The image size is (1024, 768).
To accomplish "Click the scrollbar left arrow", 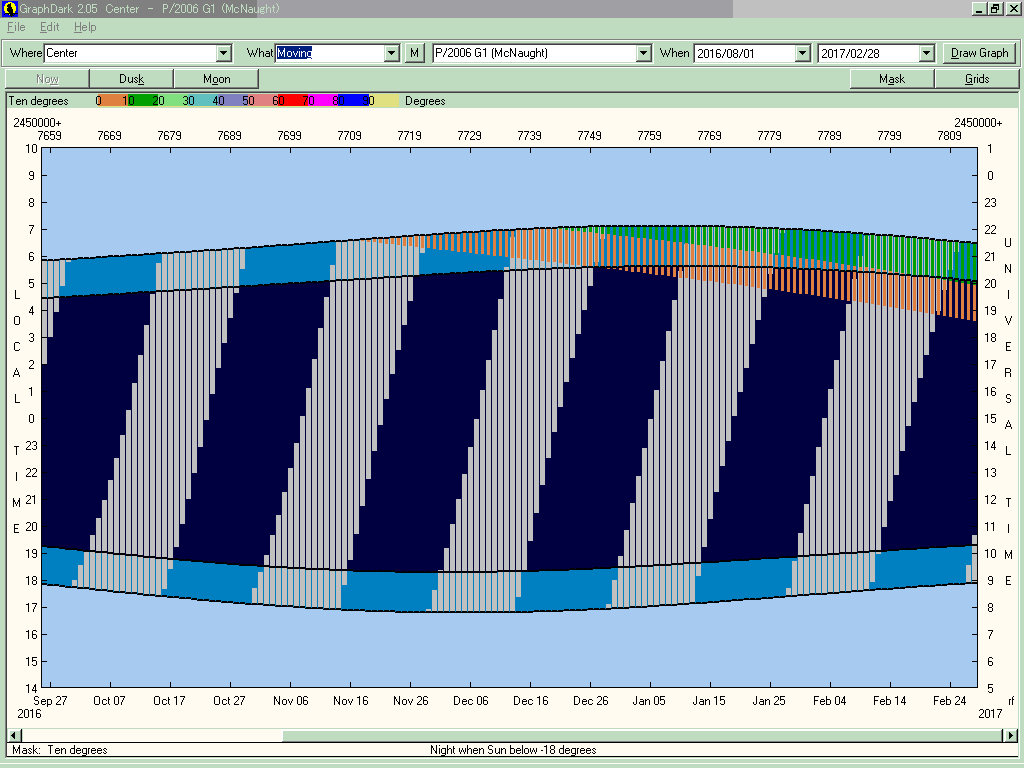I will [12, 736].
